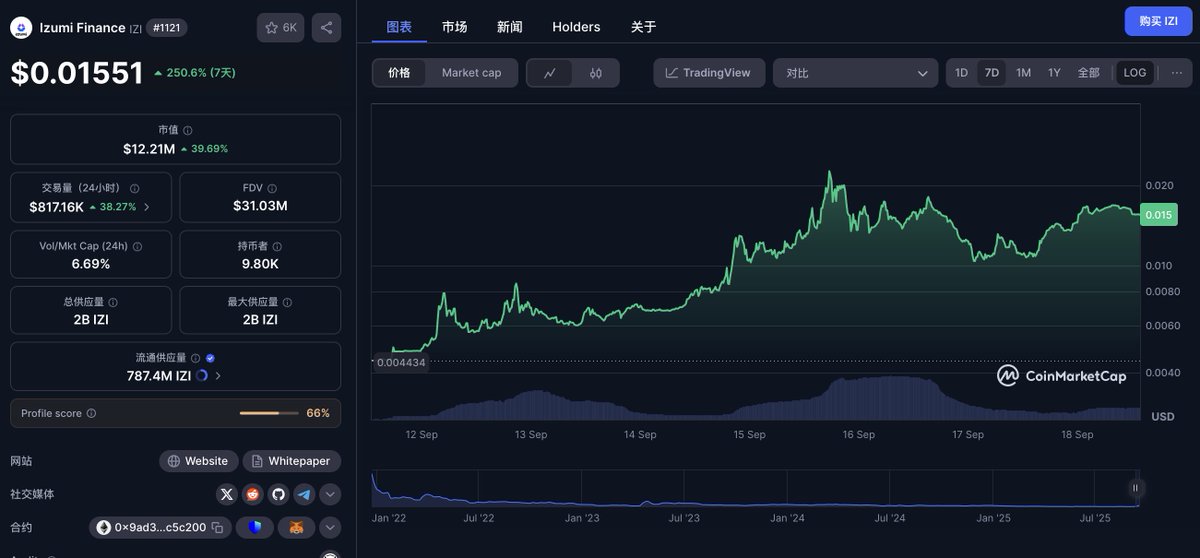Switch chart to candlestick view icon
Screen dimensions: 1200x558
coord(596,73)
